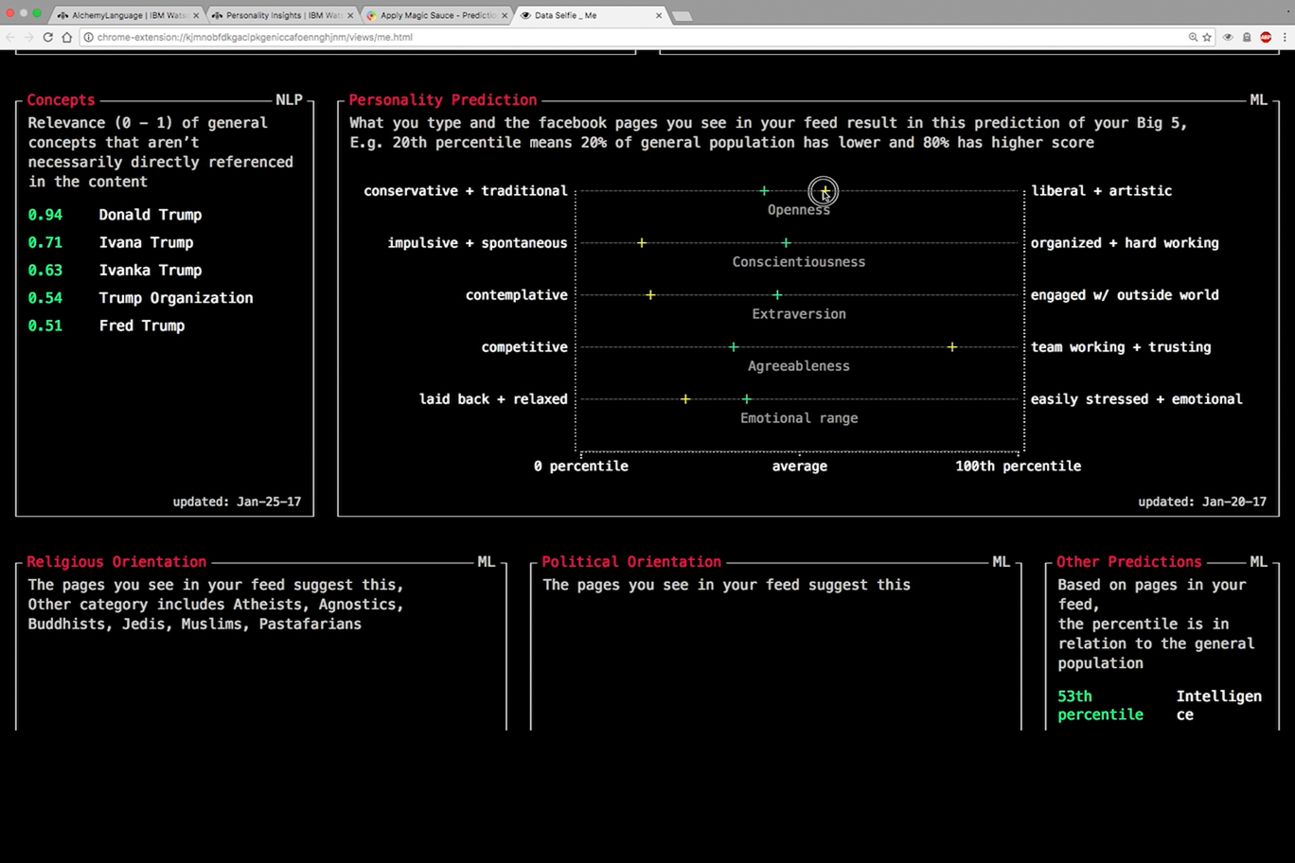This screenshot has width=1295, height=863.
Task: Click the zoom magnifier icon in address bar
Action: [1192, 37]
